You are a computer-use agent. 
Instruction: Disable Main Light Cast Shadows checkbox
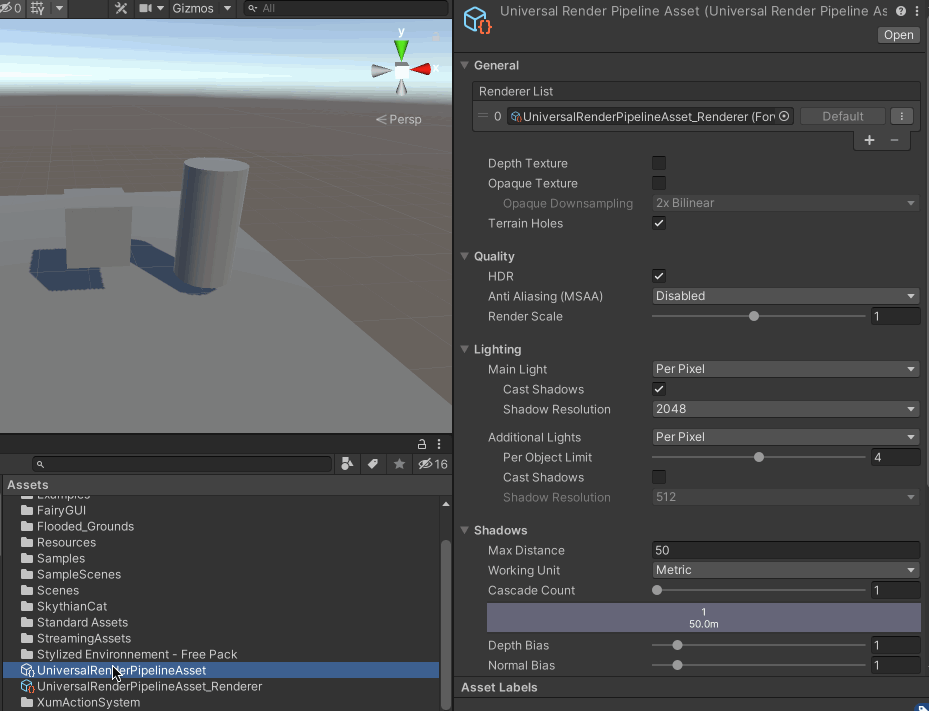tap(659, 389)
